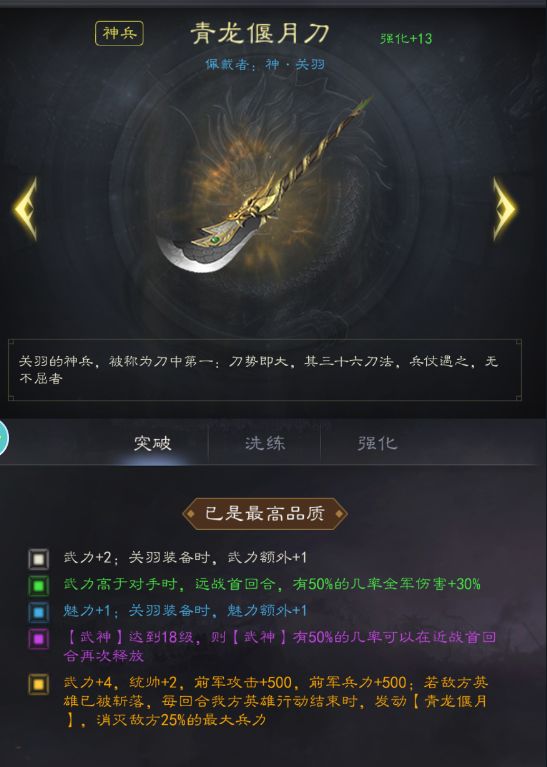Screen dimensions: 547x767
Task: Select the green quality square icon
Action: (38, 586)
